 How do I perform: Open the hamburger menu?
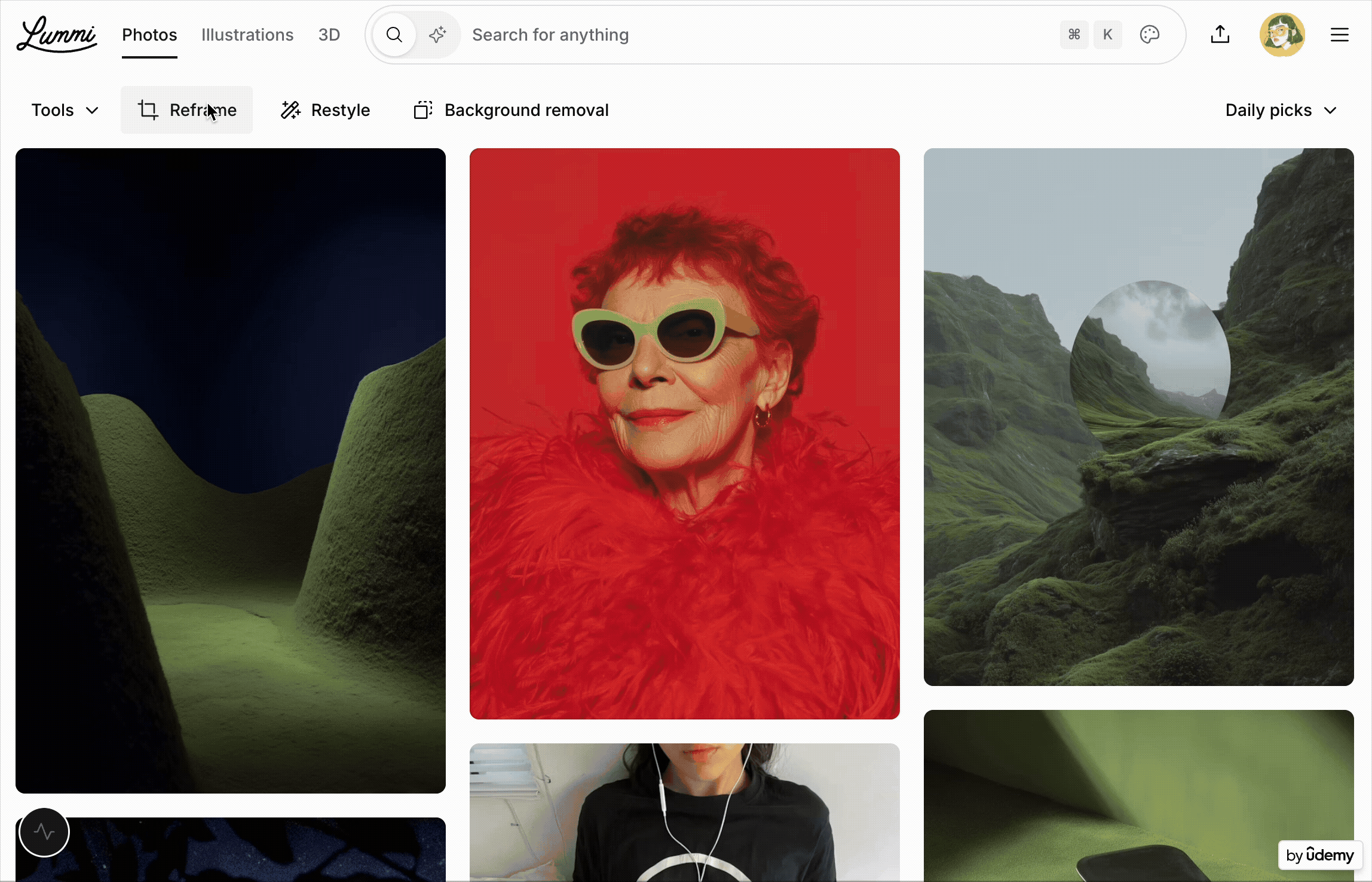1339,35
